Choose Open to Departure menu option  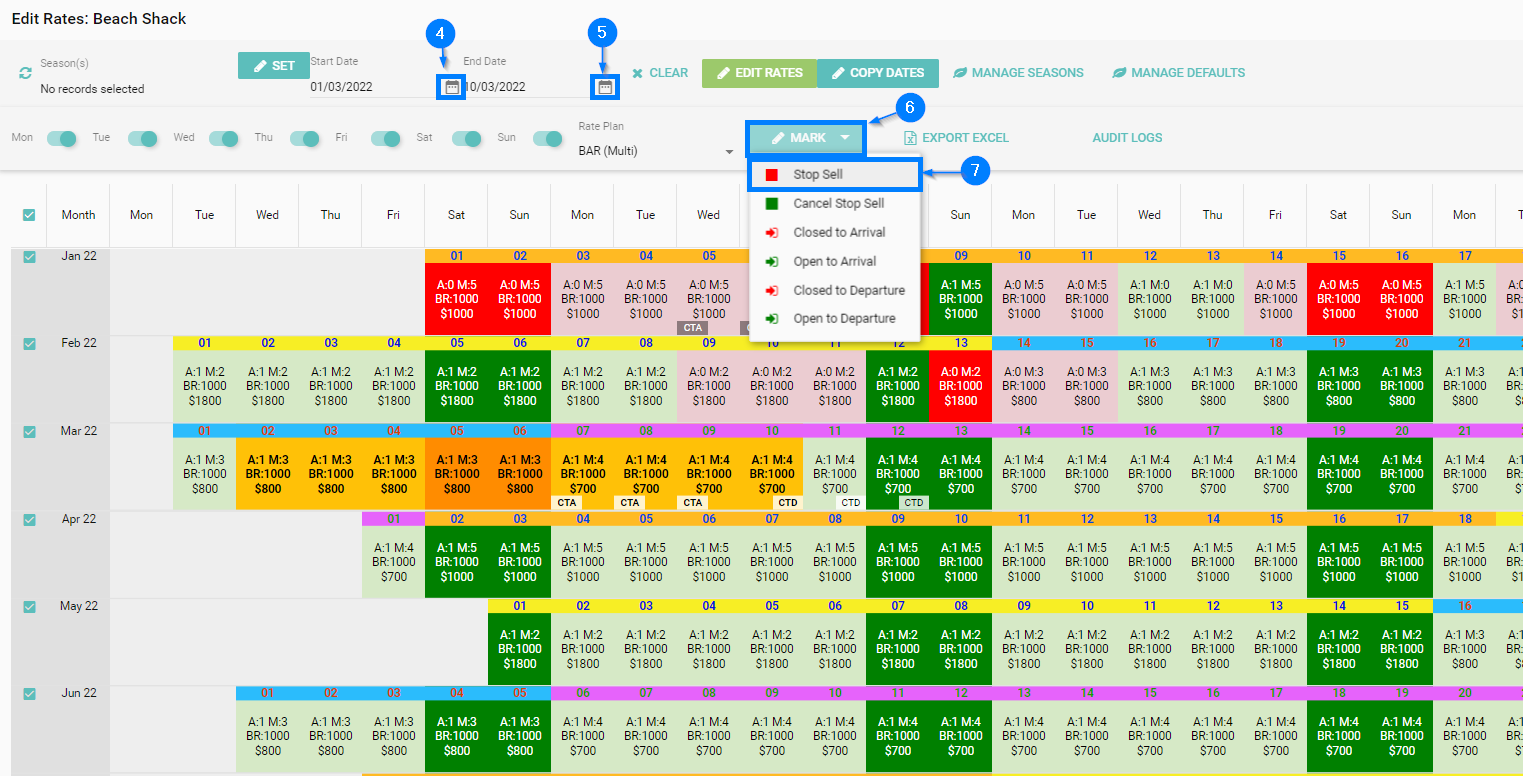click(x=843, y=319)
